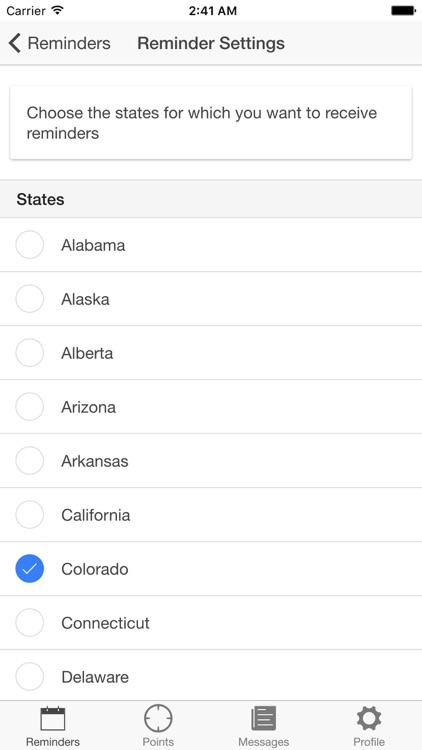This screenshot has height=750, width=422.
Task: Tap the Wi-Fi icon in status bar
Action: pos(58,11)
